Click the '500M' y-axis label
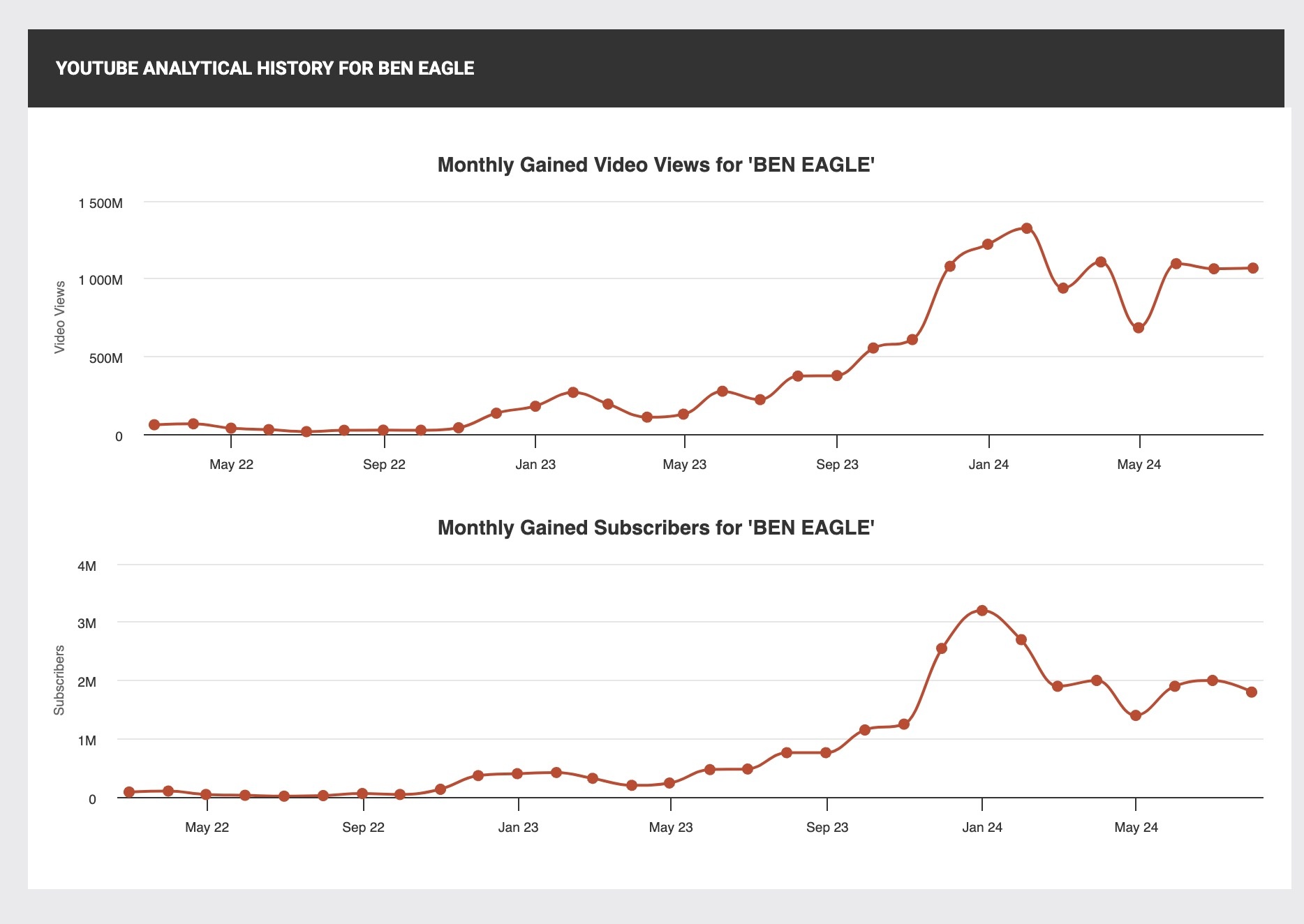This screenshot has height=924, width=1304. coord(107,359)
